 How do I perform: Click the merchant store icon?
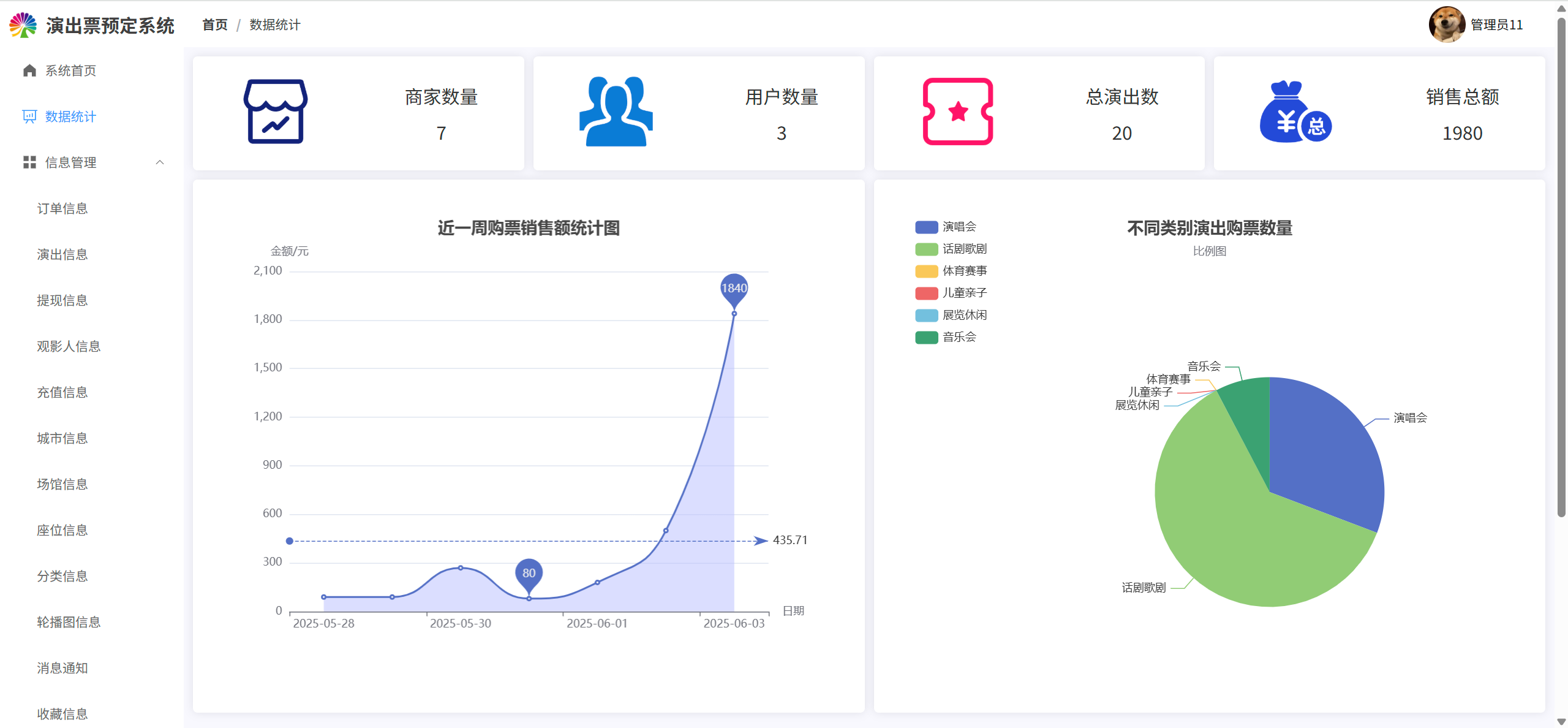coord(276,112)
